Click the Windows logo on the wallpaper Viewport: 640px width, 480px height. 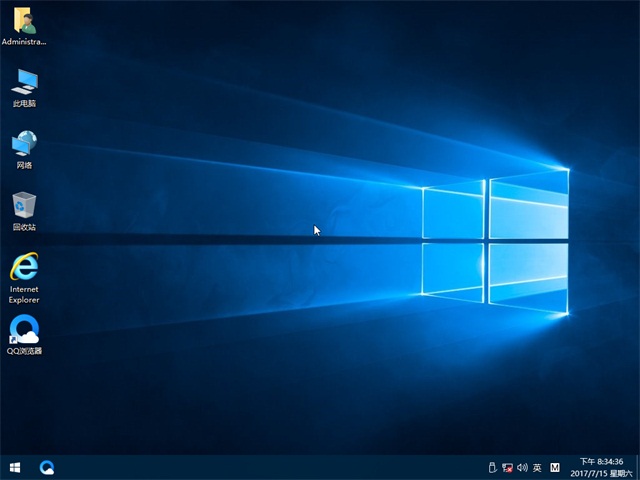point(495,238)
